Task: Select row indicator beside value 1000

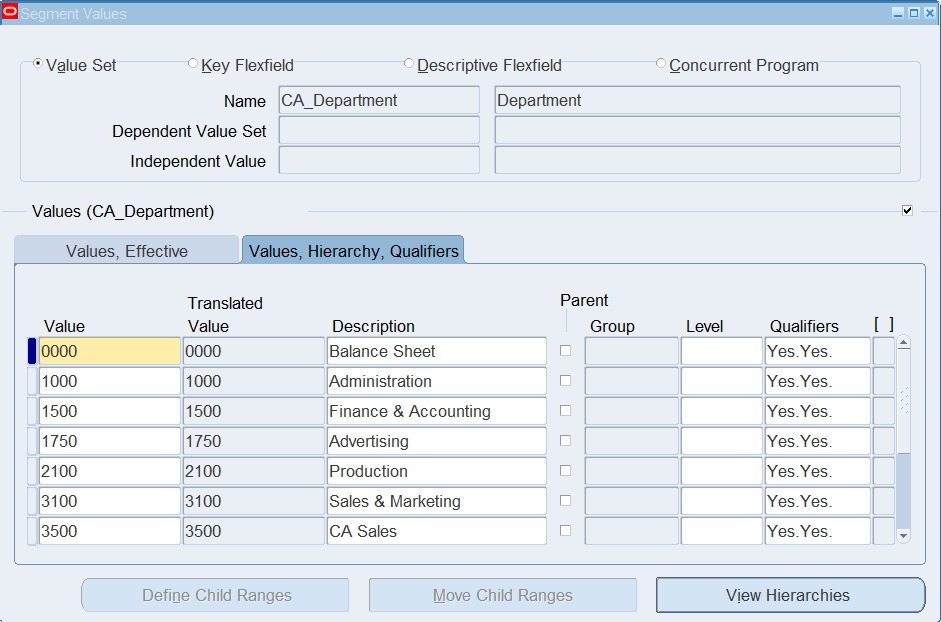Action: pos(32,381)
